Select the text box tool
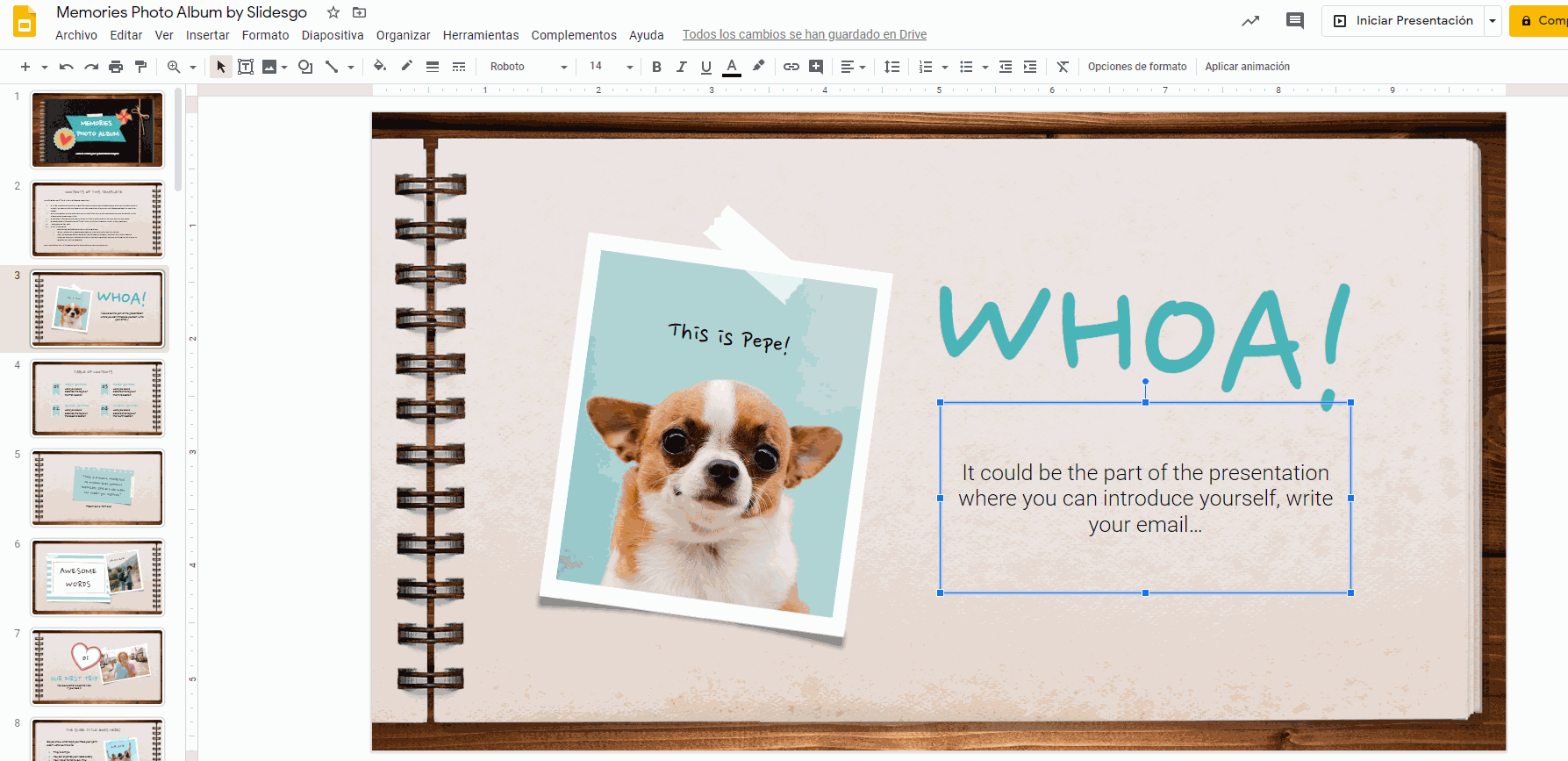 tap(246, 67)
